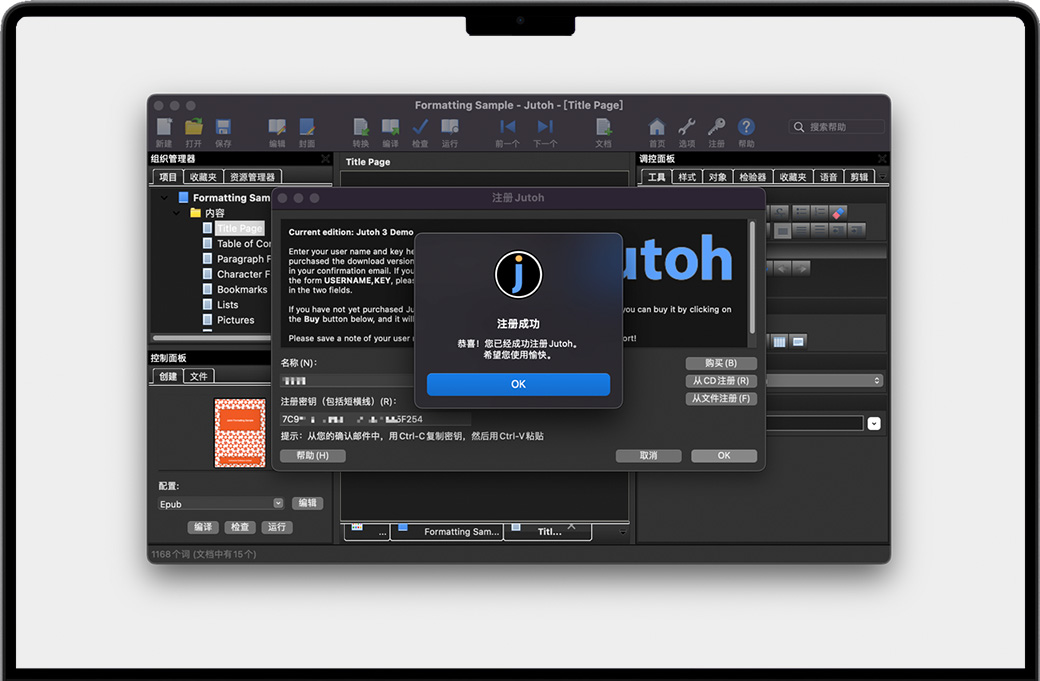Select the 转换 (Convert) toolbar icon

coord(360,127)
